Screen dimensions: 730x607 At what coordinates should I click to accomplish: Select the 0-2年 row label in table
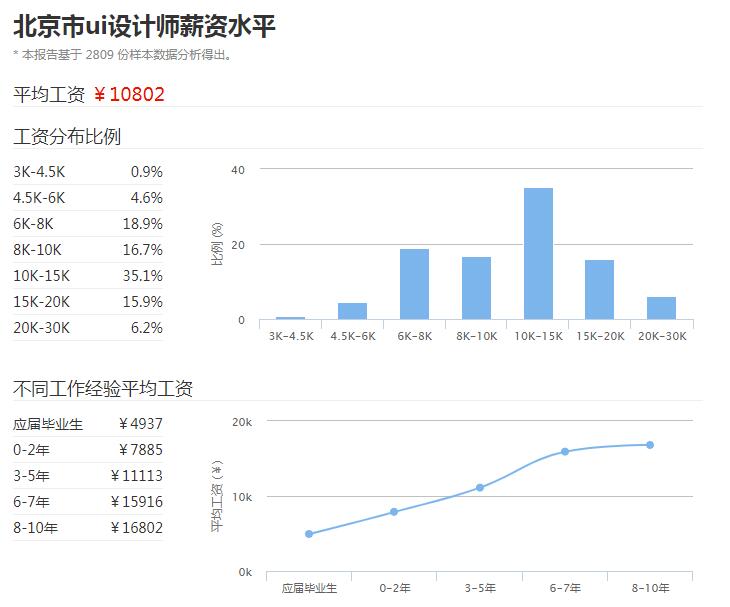click(x=31, y=450)
